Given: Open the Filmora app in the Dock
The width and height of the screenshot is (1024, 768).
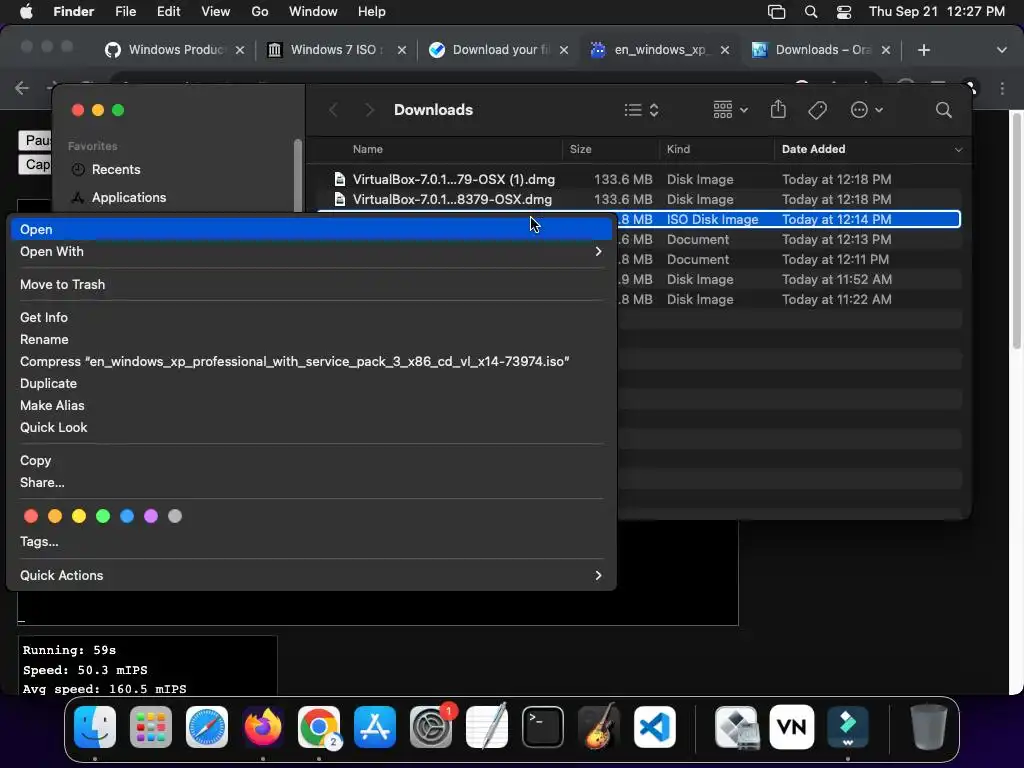Looking at the screenshot, I should 848,727.
